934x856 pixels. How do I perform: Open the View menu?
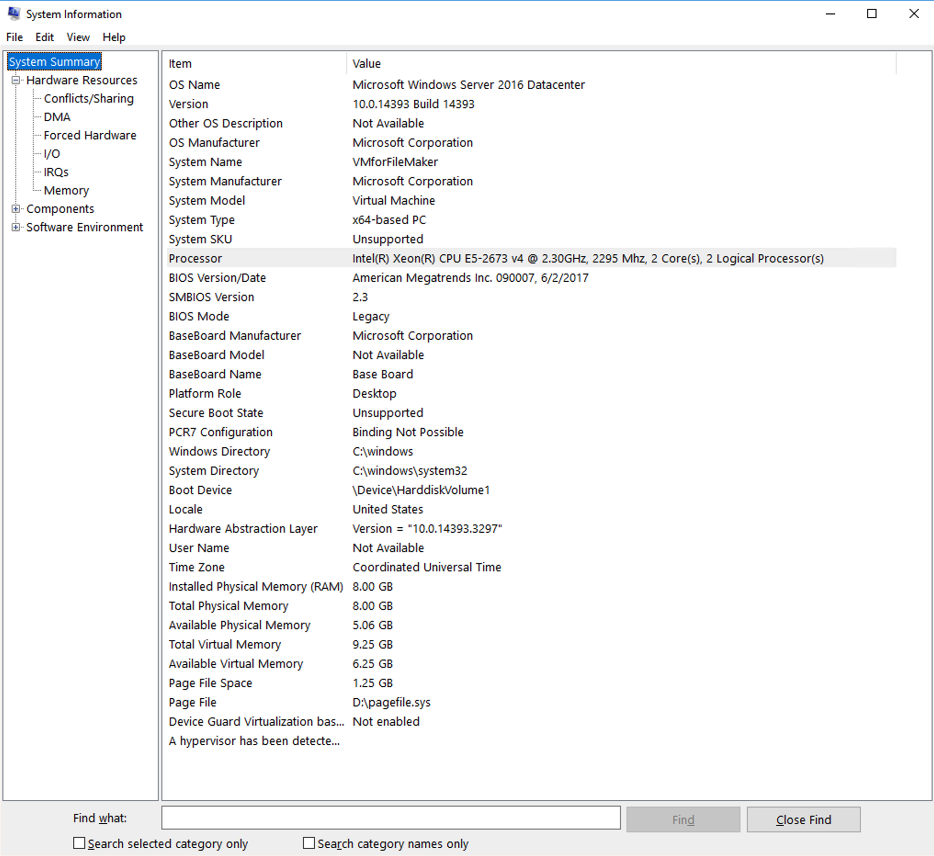coord(78,37)
